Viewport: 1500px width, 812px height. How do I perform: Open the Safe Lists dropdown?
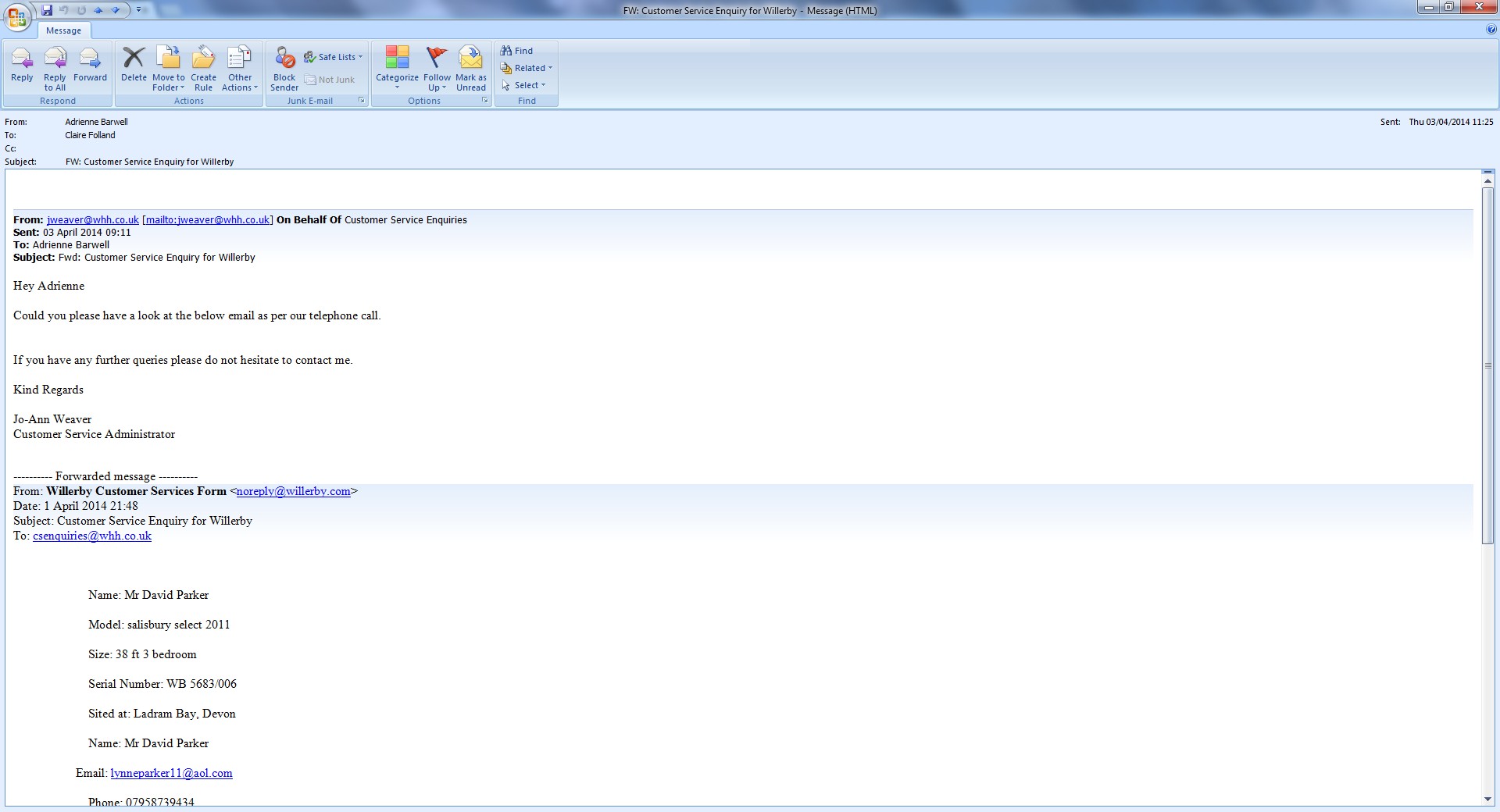pyautogui.click(x=334, y=57)
